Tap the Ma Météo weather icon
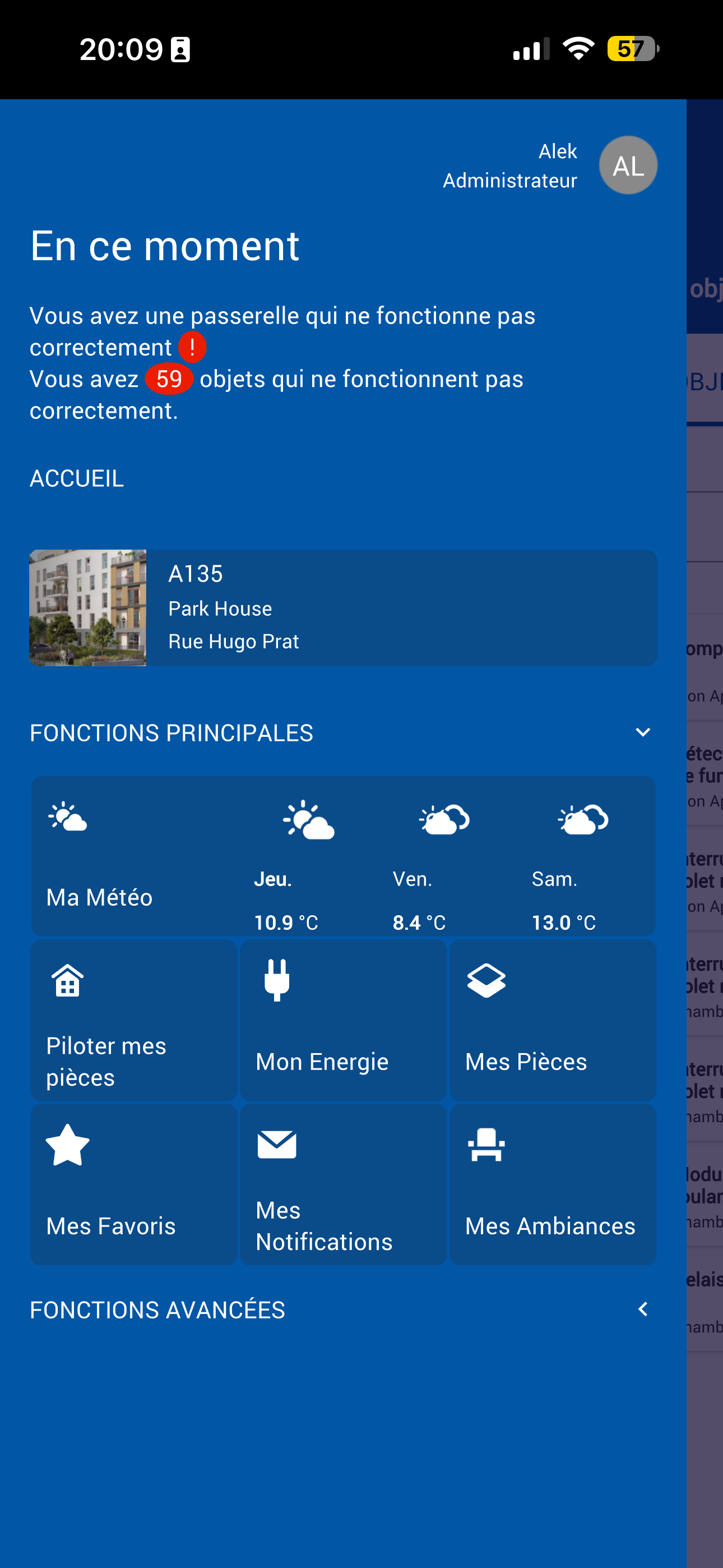The width and height of the screenshot is (723, 1568). click(x=68, y=818)
